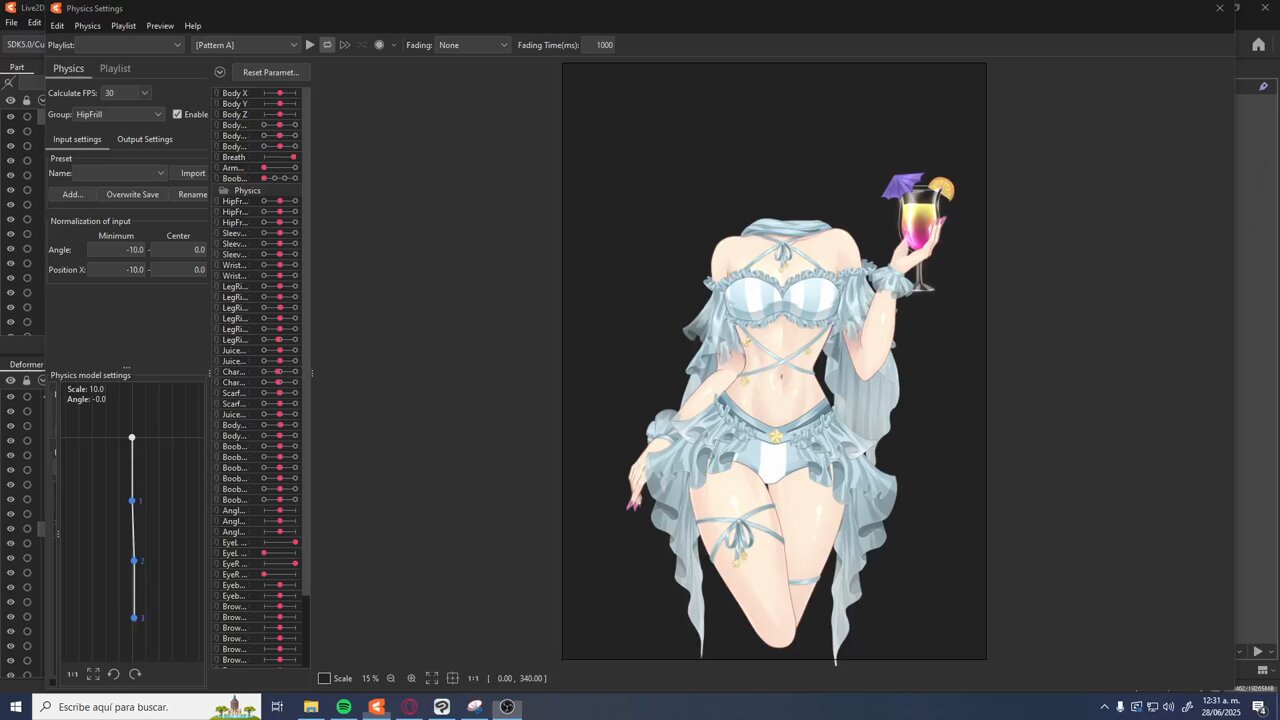1280x720 pixels.
Task: Click the Breath parameter slider
Action: 280,157
